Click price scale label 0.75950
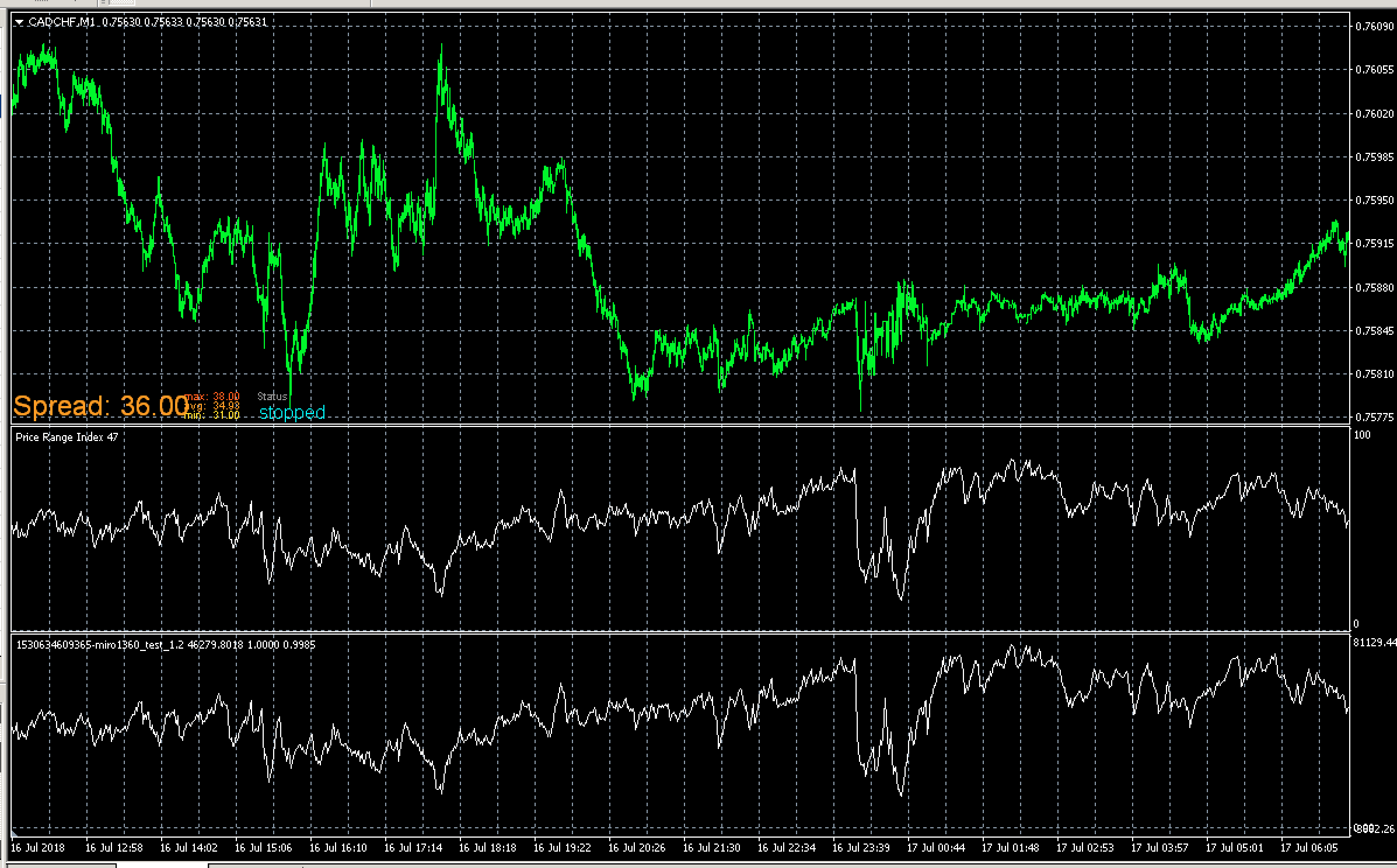This screenshot has height=868, width=1397. pyautogui.click(x=1374, y=200)
